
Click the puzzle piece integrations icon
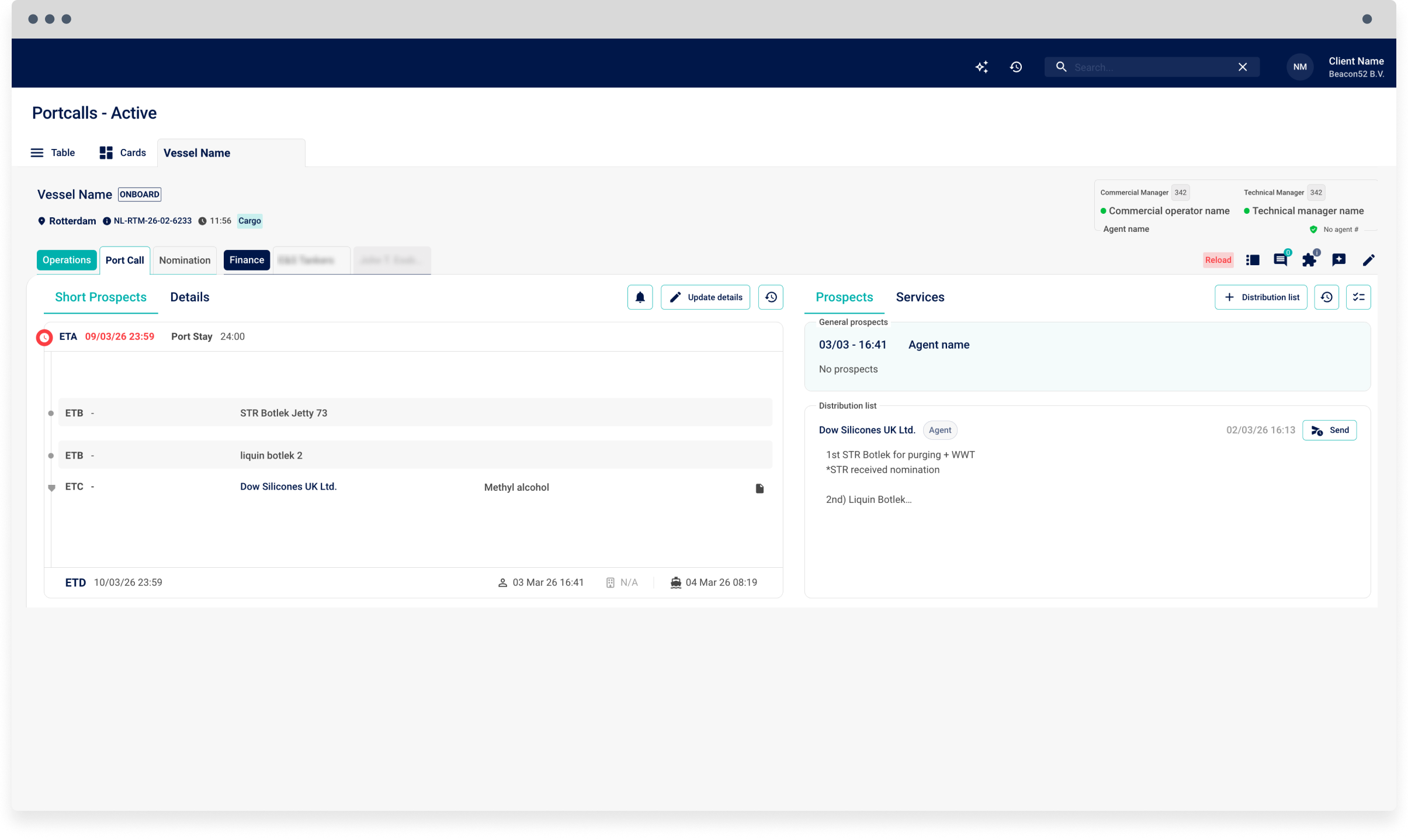pos(1309,260)
